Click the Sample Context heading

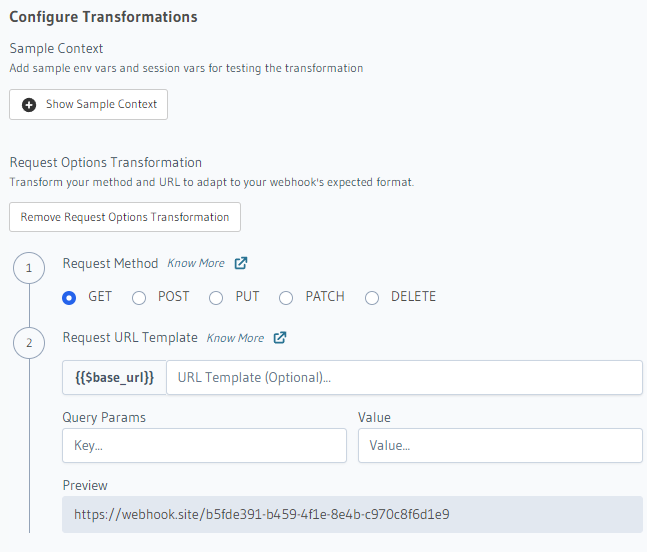pyautogui.click(x=56, y=48)
